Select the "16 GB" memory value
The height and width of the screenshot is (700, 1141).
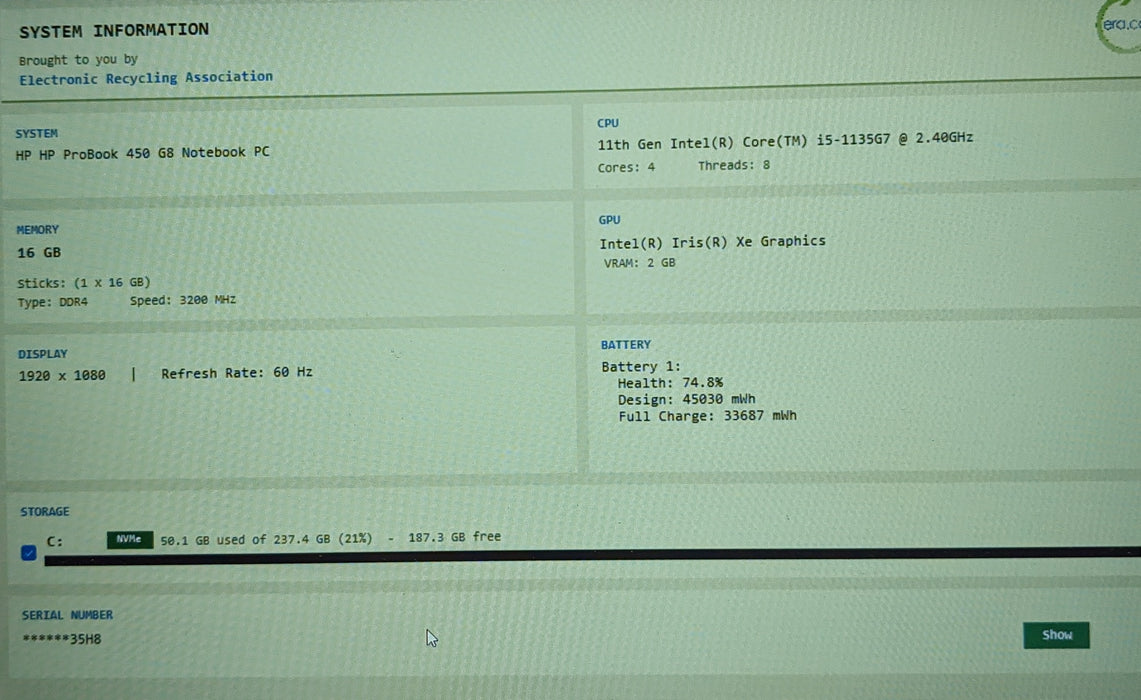39,252
